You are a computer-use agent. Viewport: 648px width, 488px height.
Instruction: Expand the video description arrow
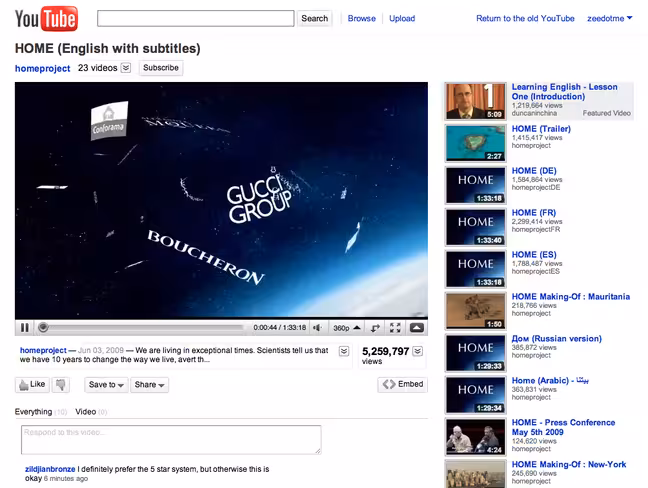point(344,351)
